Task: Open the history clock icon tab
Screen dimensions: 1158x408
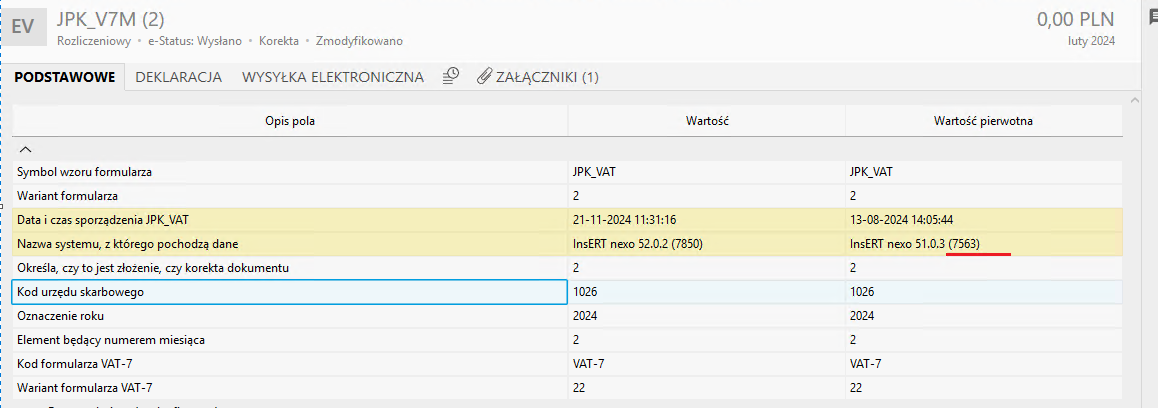Action: point(450,76)
